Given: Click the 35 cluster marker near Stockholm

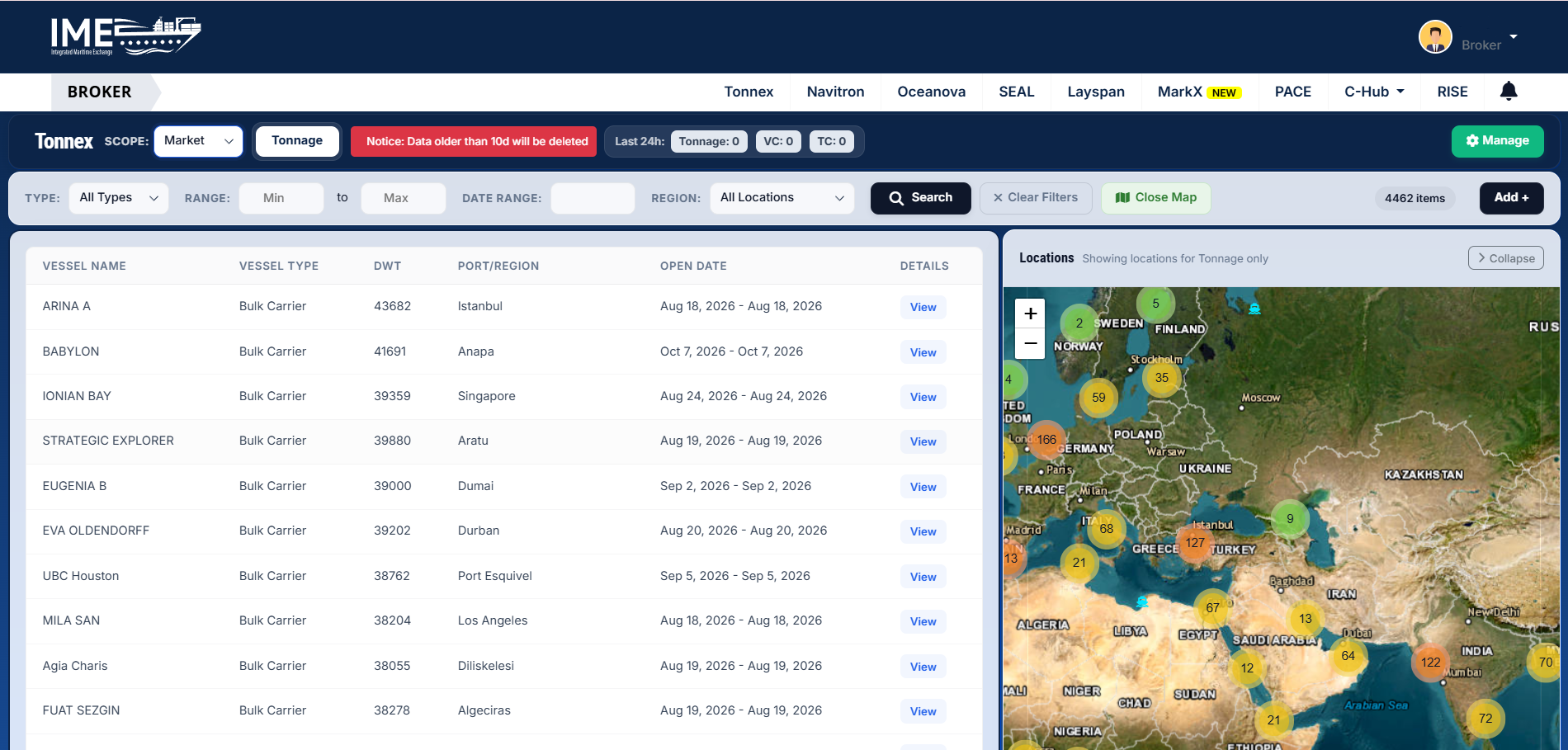Looking at the screenshot, I should pyautogui.click(x=1162, y=378).
